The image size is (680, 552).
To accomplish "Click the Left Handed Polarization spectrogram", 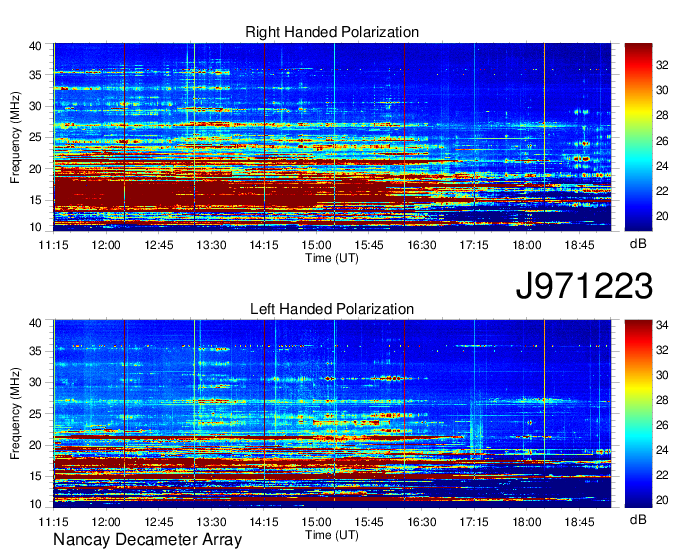I will click(332, 414).
